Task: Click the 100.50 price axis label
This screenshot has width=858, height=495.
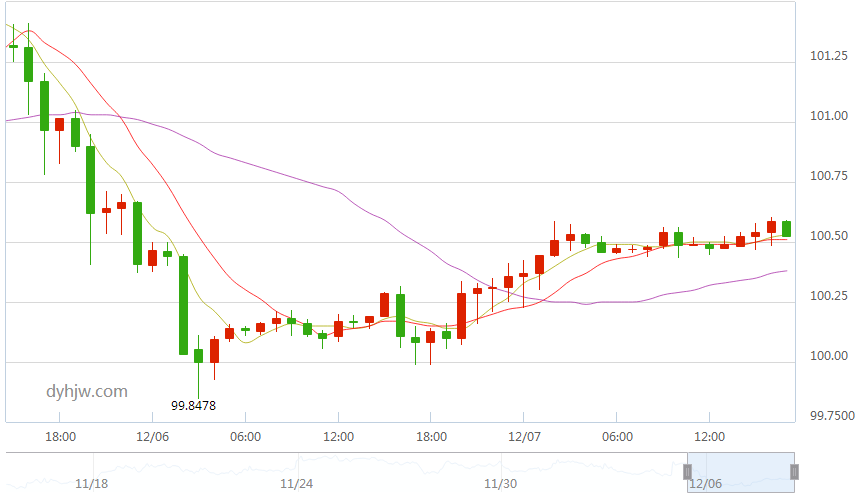Action: [x=829, y=236]
